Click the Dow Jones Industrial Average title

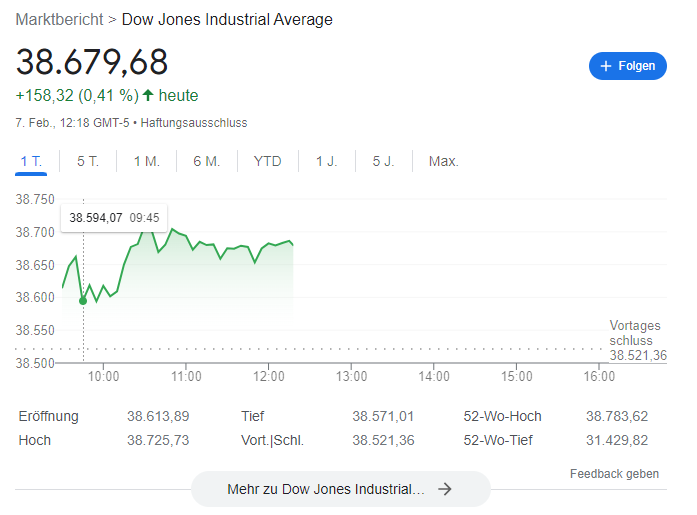(227, 20)
